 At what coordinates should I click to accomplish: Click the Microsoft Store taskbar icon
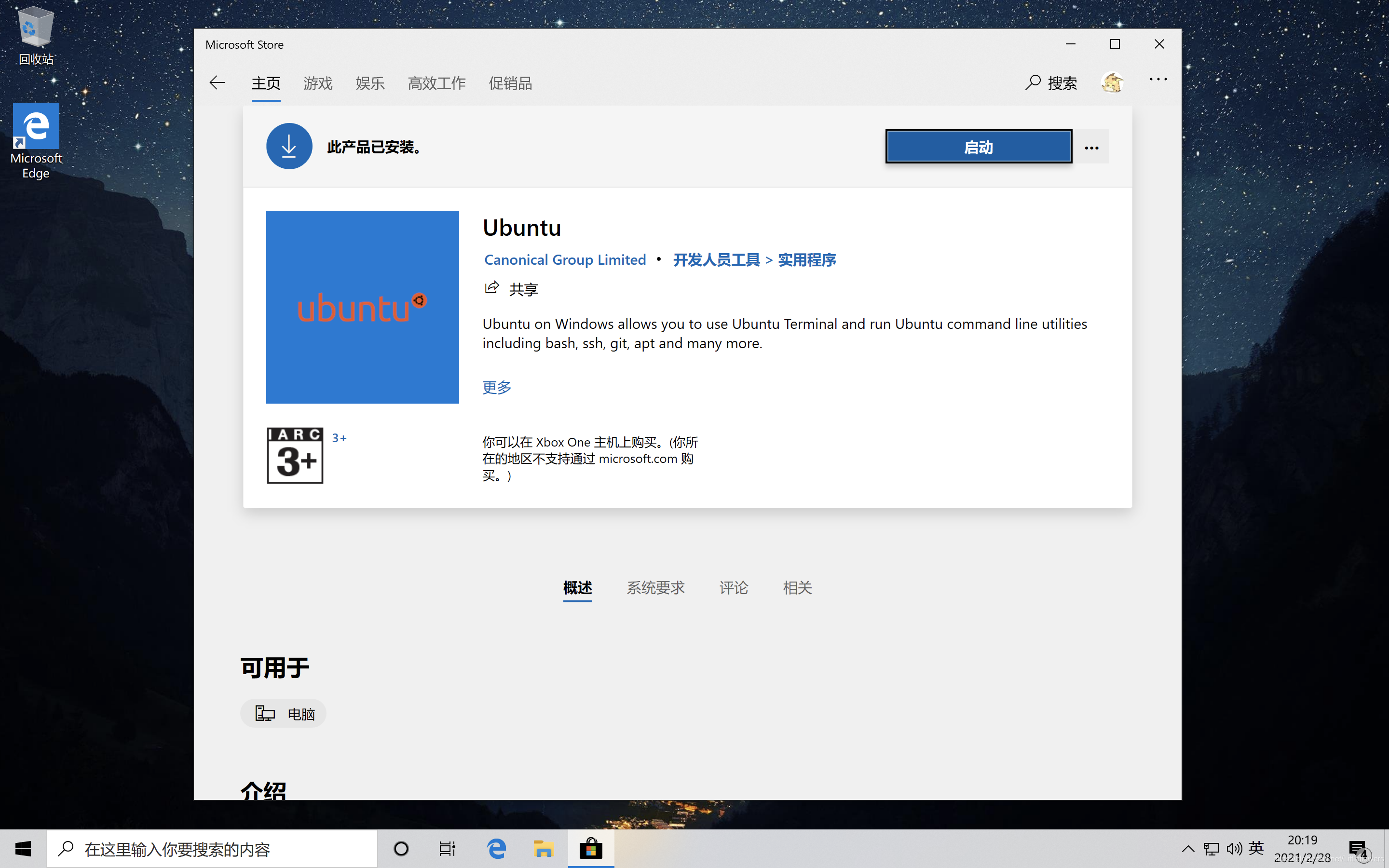pyautogui.click(x=591, y=849)
